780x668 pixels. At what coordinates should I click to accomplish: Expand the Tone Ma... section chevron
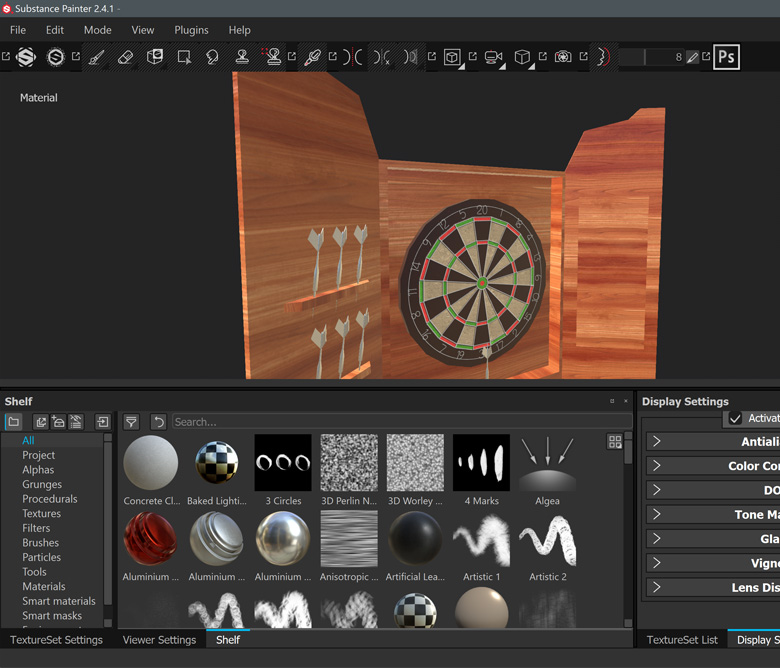click(x=657, y=514)
